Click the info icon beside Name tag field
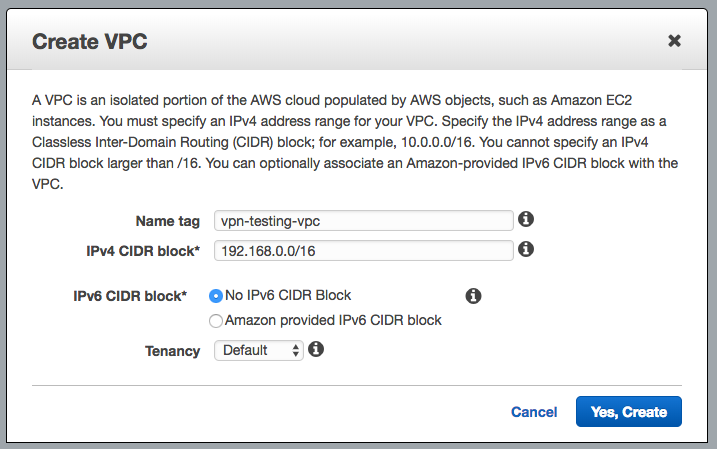The height and width of the screenshot is (449, 717). tap(526, 220)
